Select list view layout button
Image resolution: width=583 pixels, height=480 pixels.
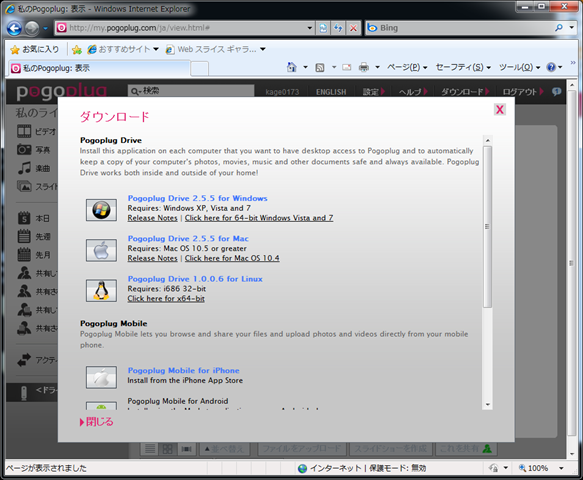[x=150, y=449]
